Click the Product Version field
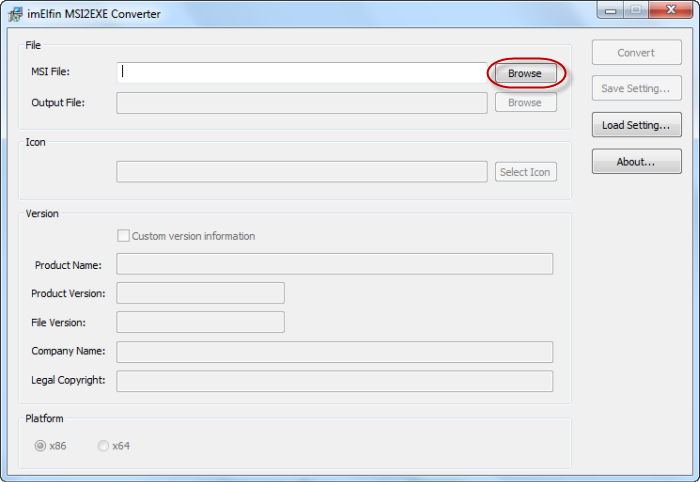700x482 pixels. click(200, 293)
